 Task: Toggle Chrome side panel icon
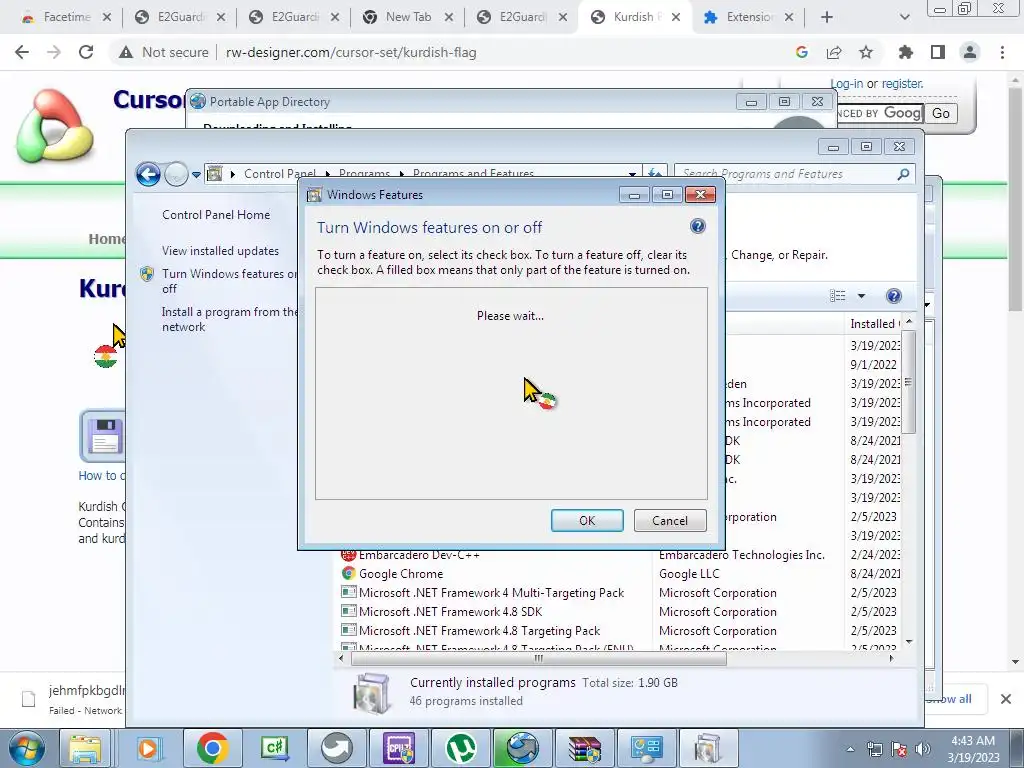(x=938, y=52)
